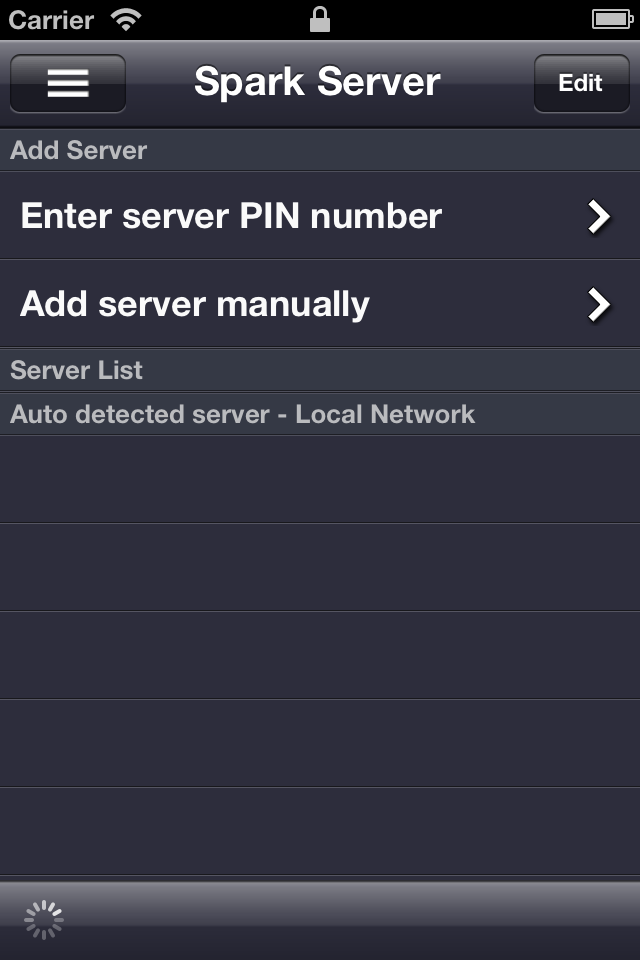640x960 pixels.
Task: Select fourth empty row in server list
Action: [x=320, y=743]
